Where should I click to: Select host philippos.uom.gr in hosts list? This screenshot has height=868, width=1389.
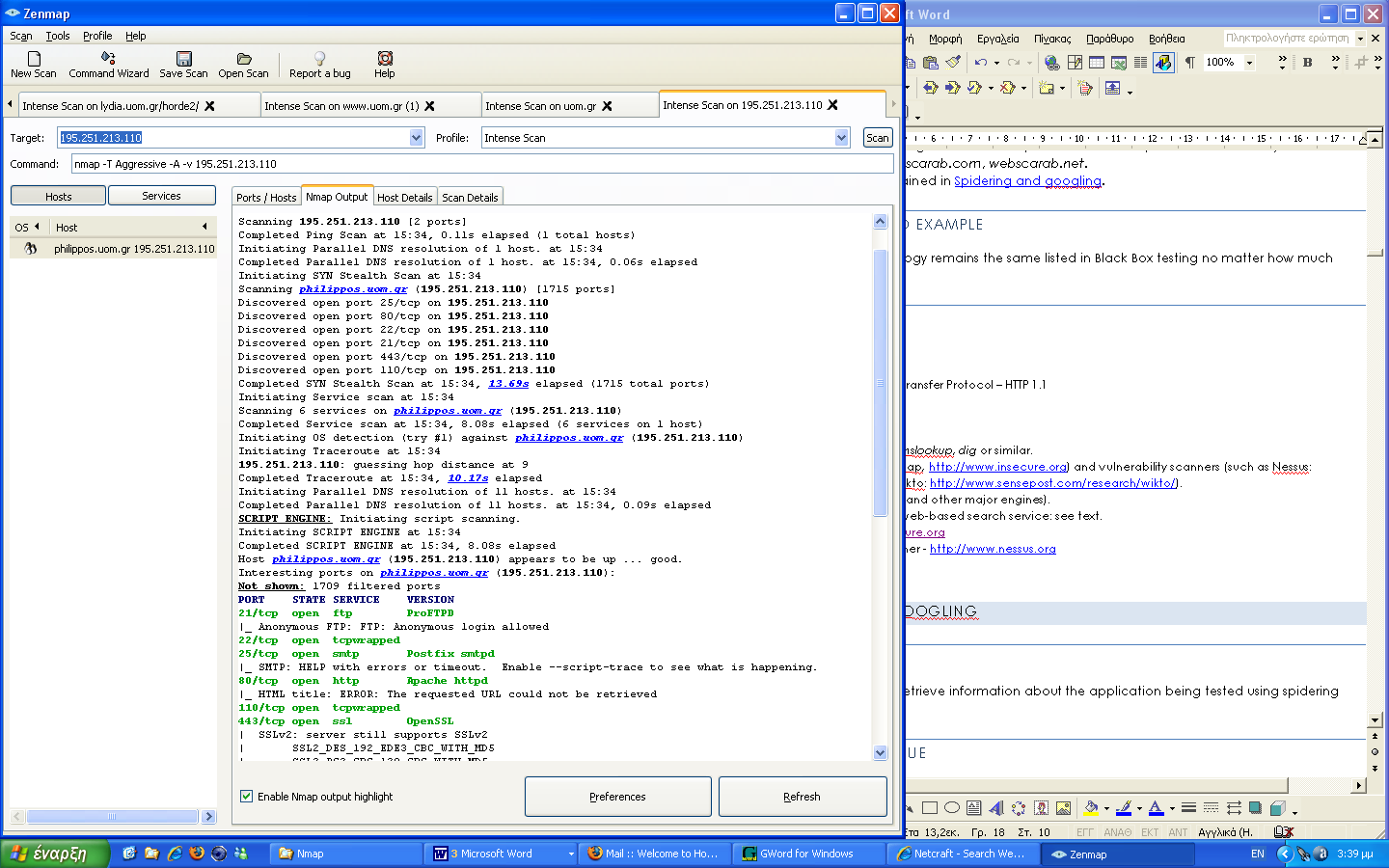114,249
